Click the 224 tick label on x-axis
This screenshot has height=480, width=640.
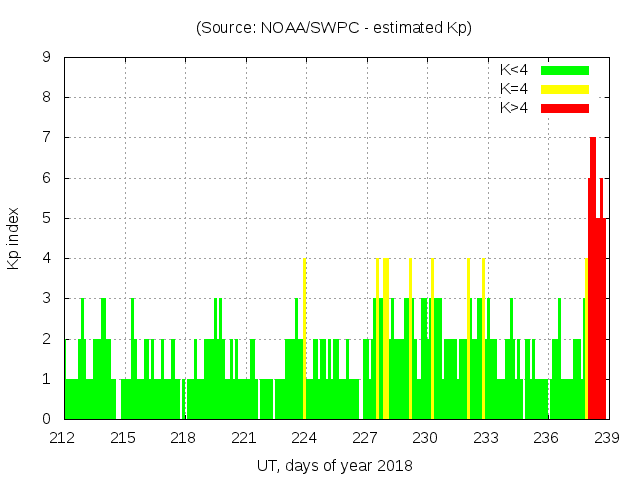(x=304, y=438)
